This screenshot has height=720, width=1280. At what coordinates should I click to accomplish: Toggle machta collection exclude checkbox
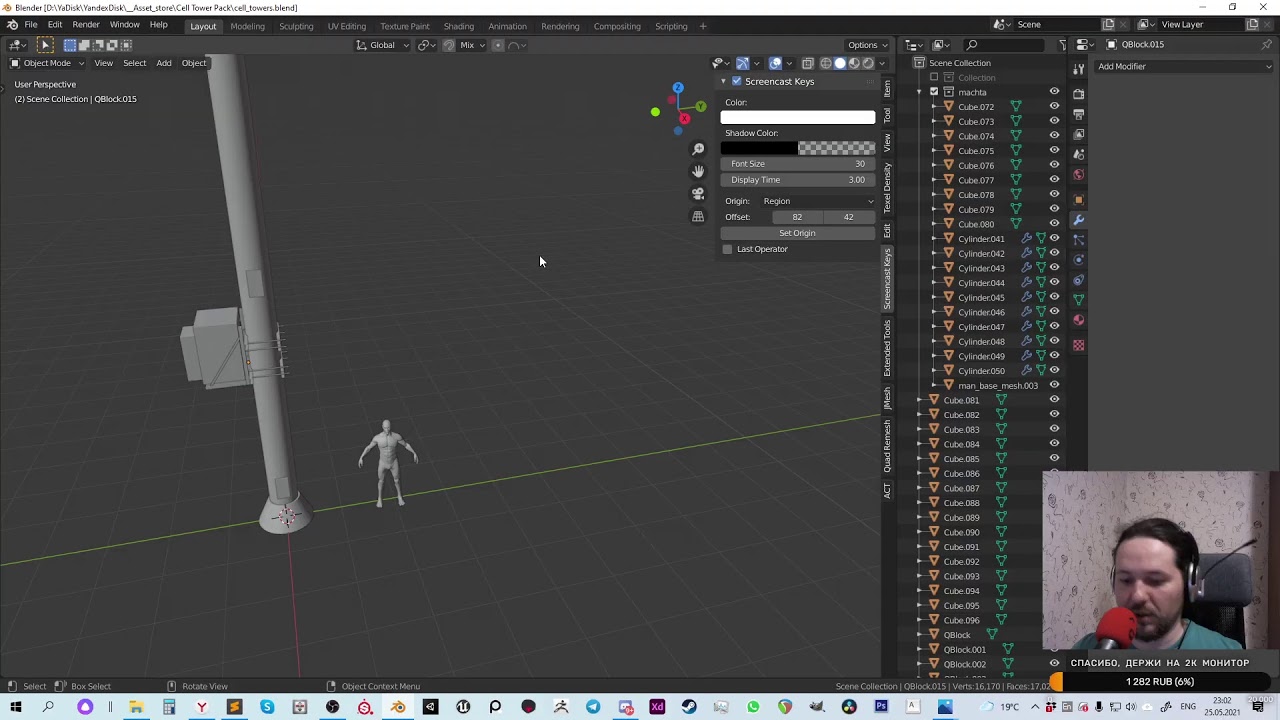coord(934,92)
